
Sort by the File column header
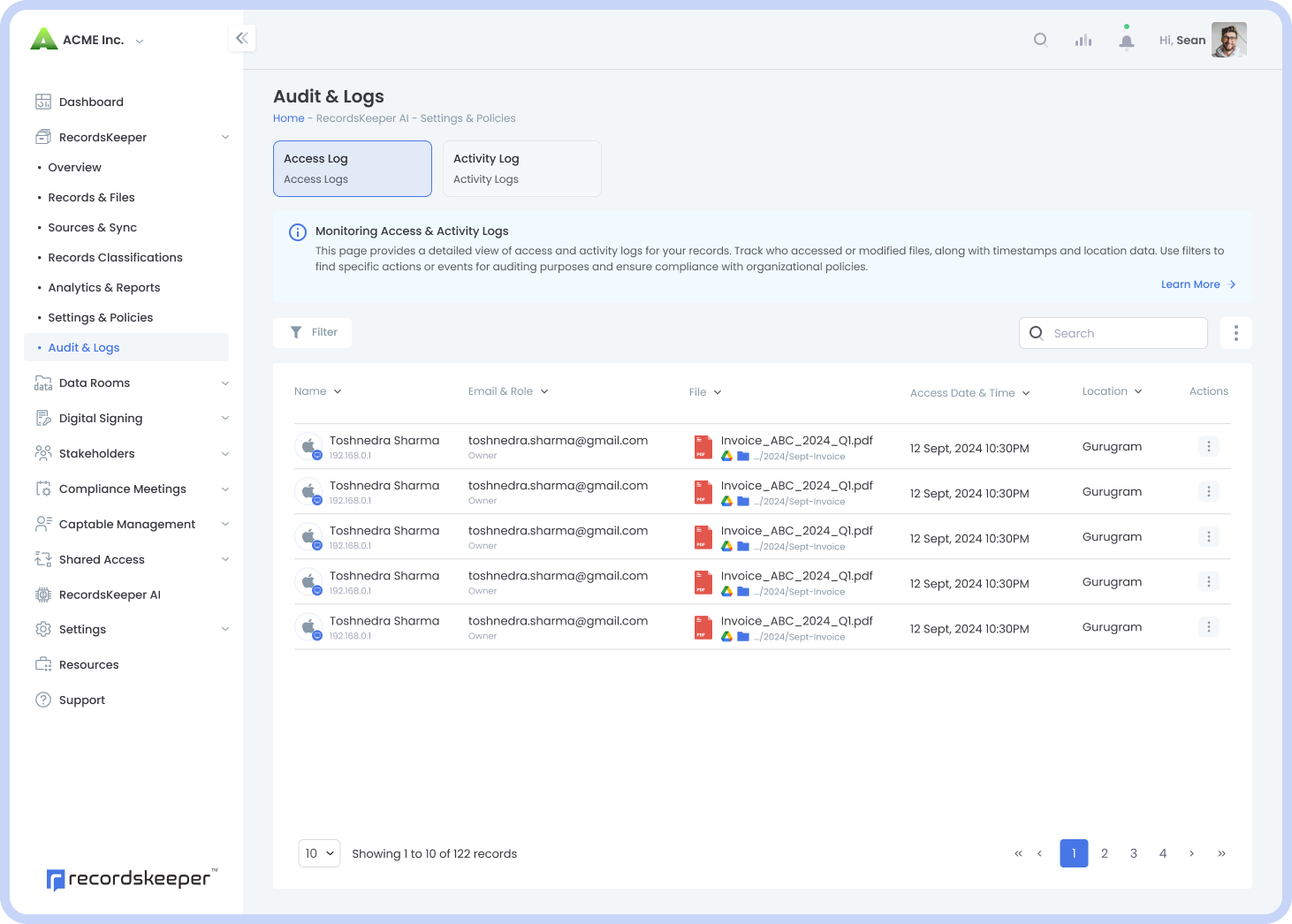705,392
